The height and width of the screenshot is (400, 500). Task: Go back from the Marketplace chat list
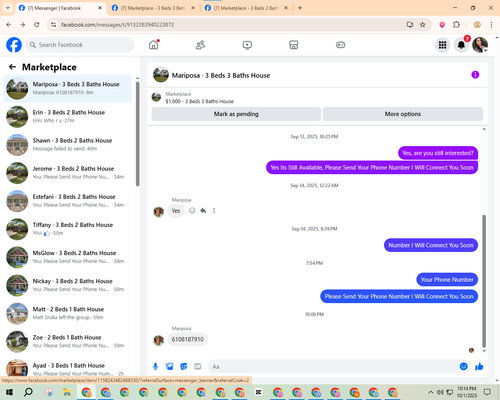pos(12,67)
